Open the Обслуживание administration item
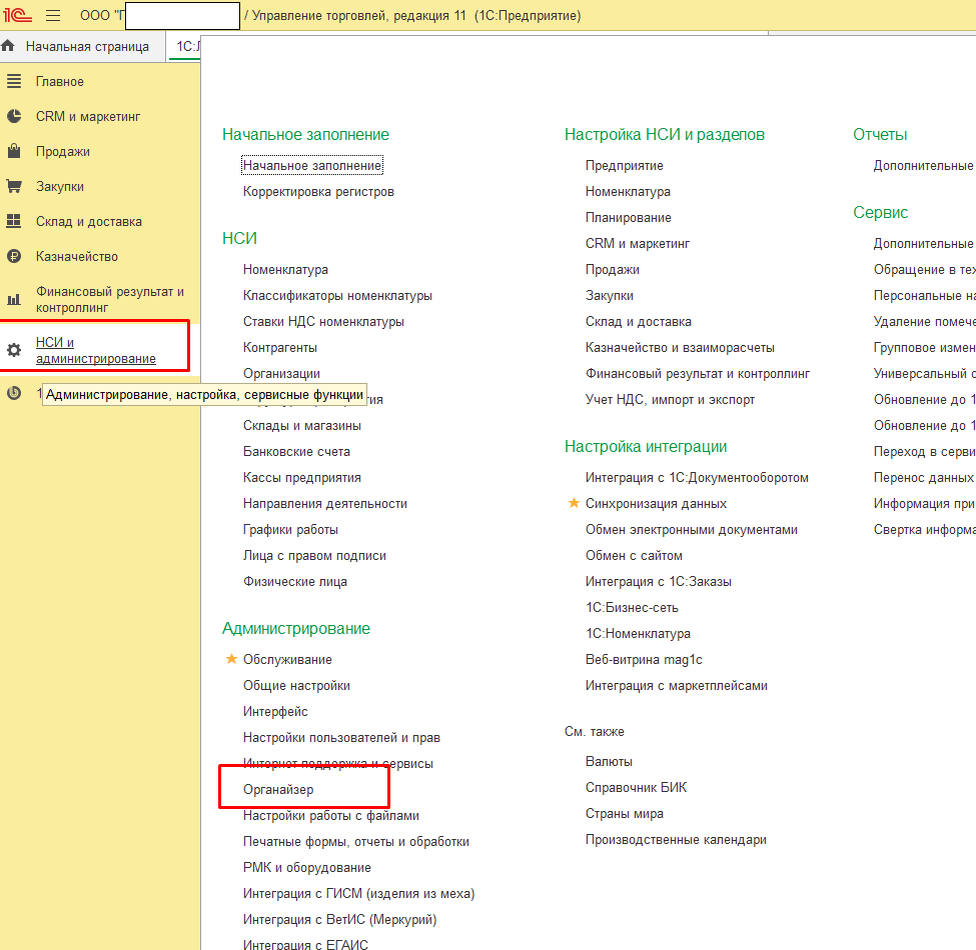The height and width of the screenshot is (950, 976). (288, 659)
